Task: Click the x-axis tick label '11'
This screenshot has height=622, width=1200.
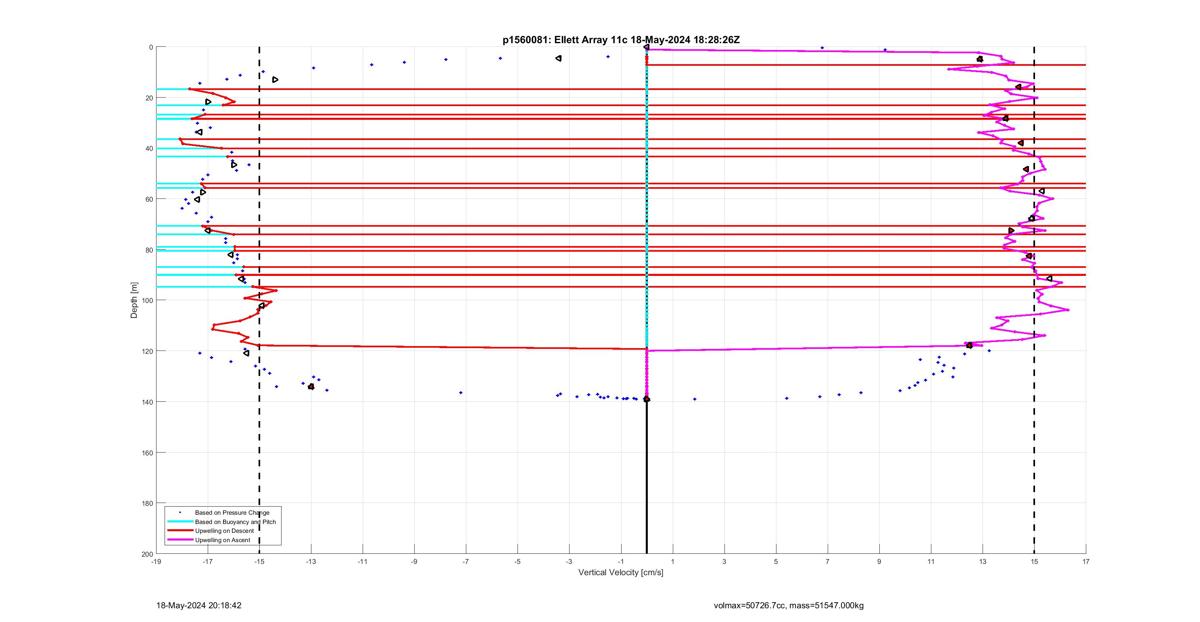Action: (x=931, y=562)
